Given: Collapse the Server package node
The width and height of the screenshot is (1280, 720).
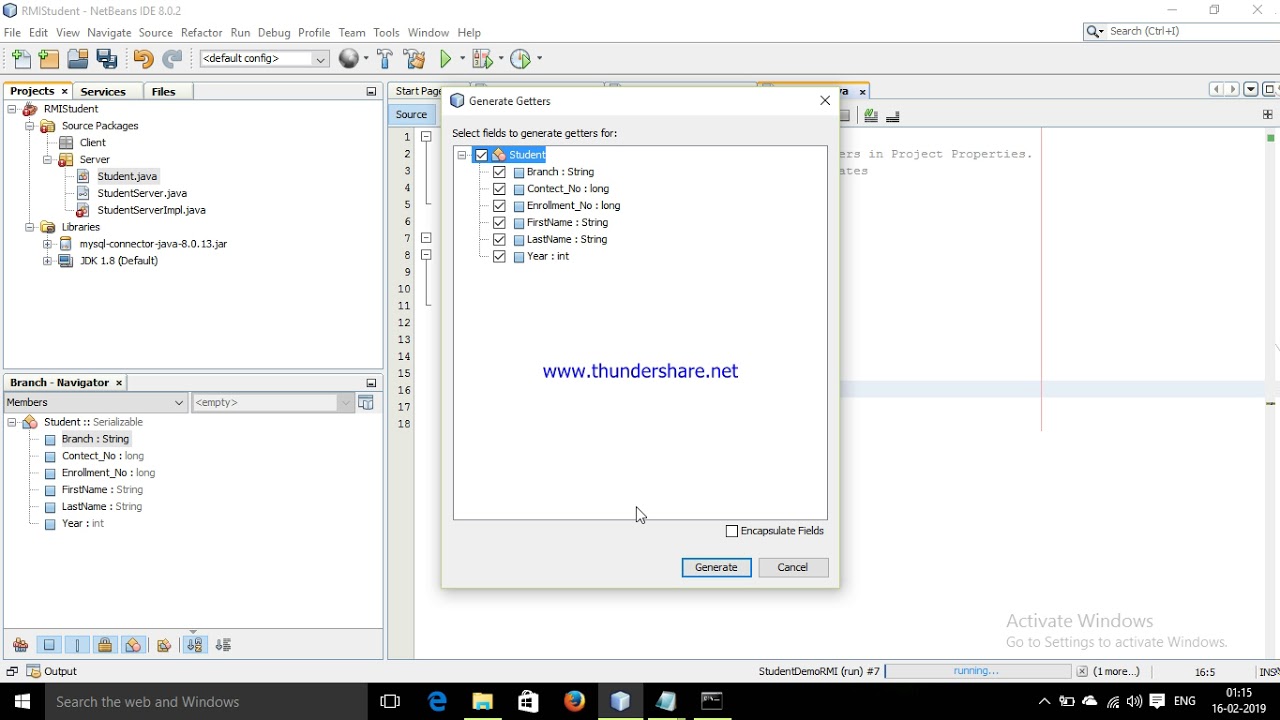Looking at the screenshot, I should pos(47,160).
